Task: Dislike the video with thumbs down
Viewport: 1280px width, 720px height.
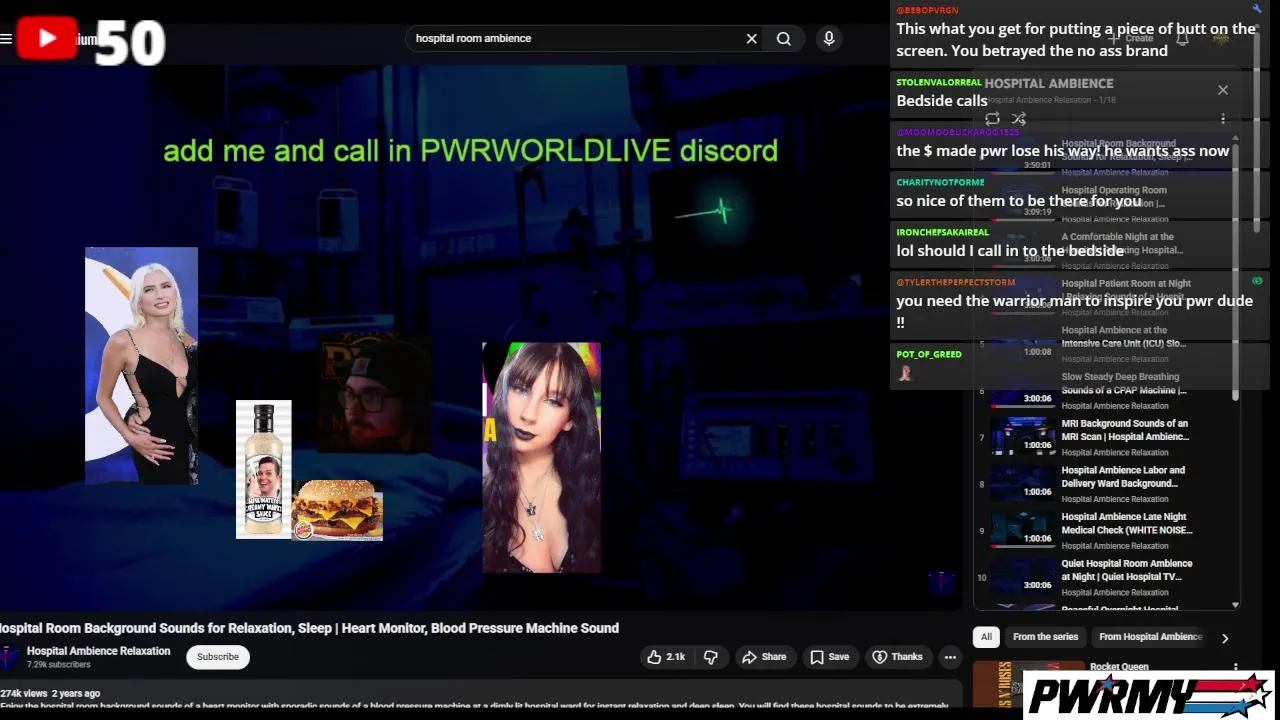Action: click(x=711, y=657)
